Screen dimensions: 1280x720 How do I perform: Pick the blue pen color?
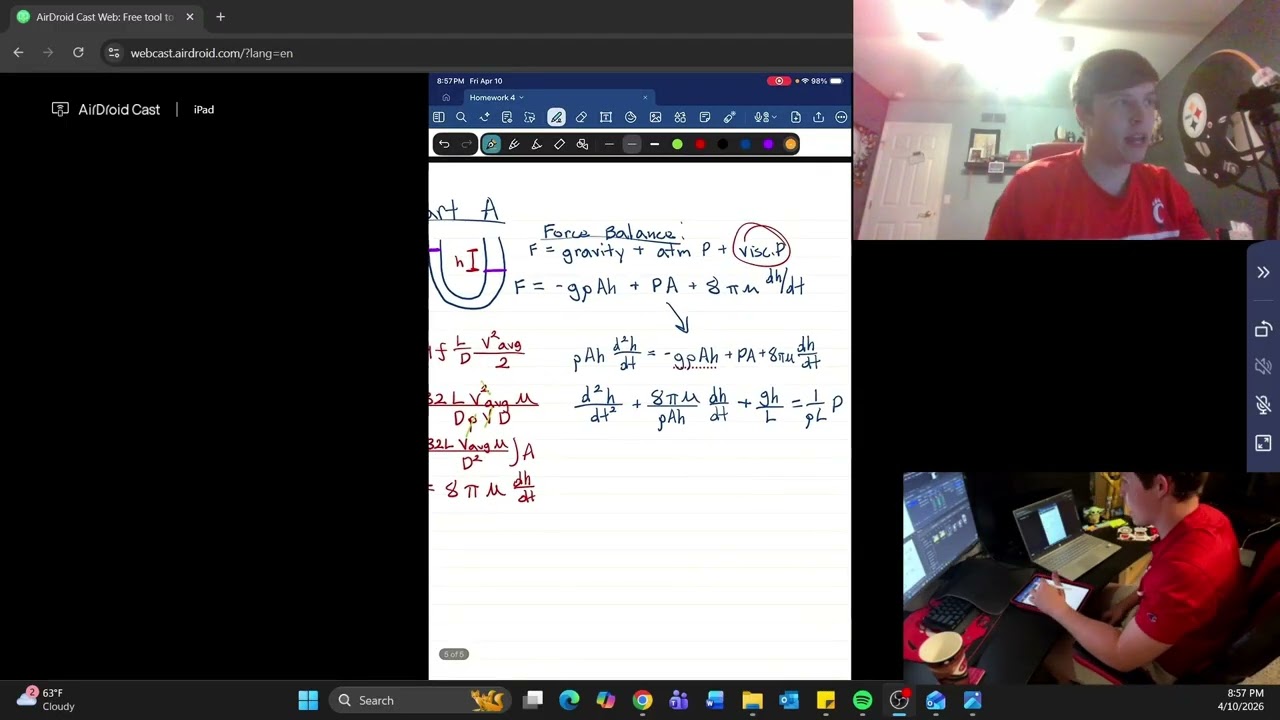pyautogui.click(x=745, y=144)
